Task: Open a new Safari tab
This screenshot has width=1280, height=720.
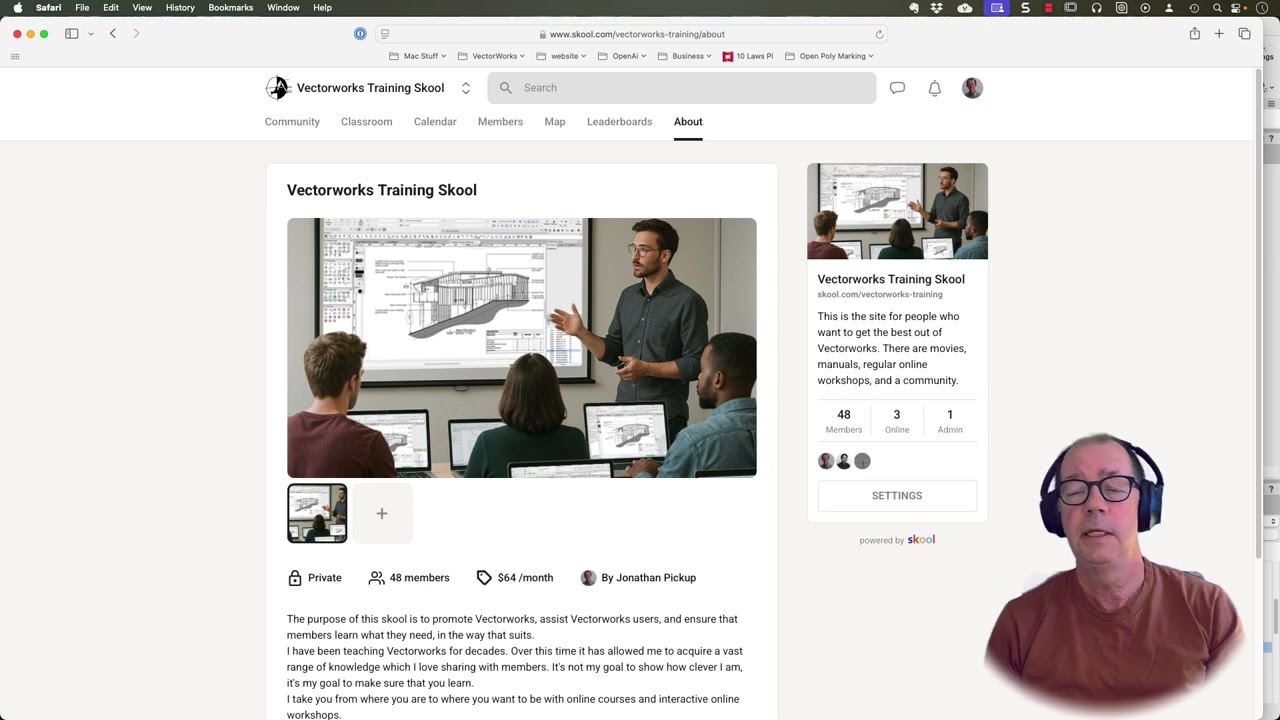Action: click(1219, 34)
